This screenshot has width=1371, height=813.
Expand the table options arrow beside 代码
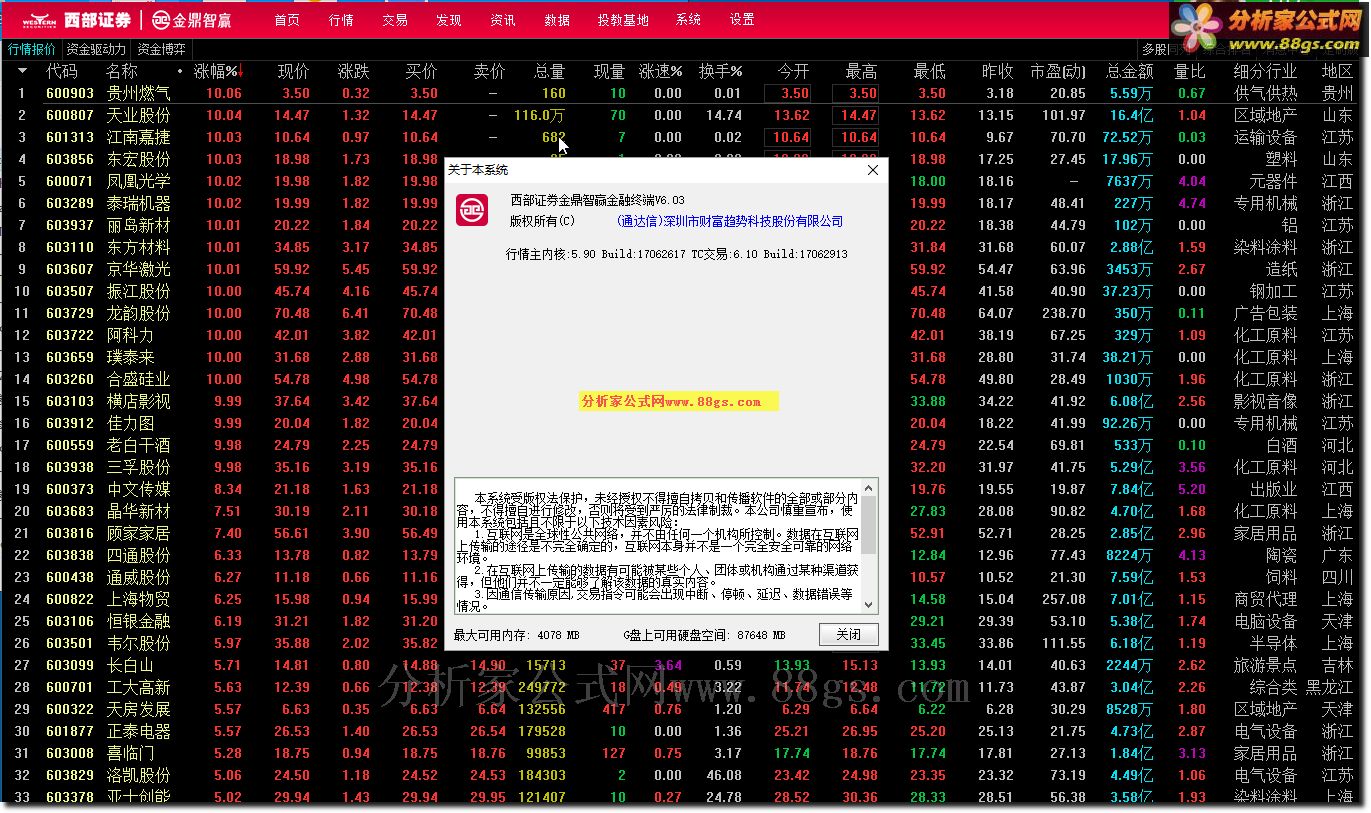[22, 71]
